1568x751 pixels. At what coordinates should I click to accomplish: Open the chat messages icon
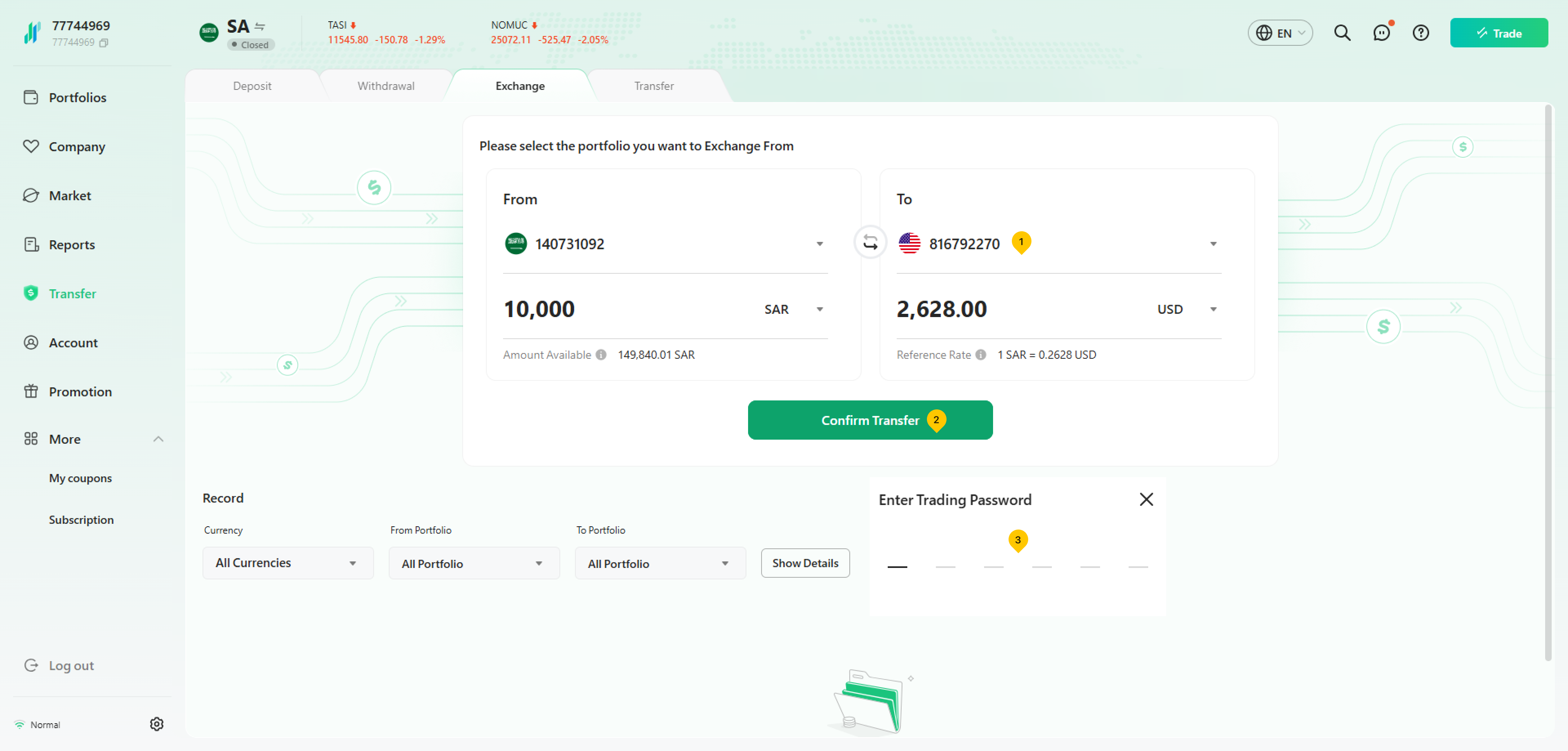[x=1381, y=33]
